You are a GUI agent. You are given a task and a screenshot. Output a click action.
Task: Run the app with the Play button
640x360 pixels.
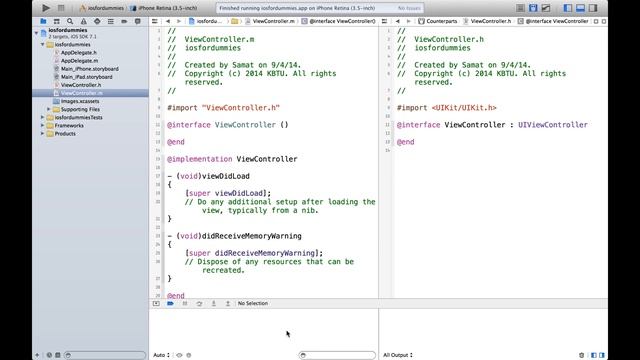point(46,8)
